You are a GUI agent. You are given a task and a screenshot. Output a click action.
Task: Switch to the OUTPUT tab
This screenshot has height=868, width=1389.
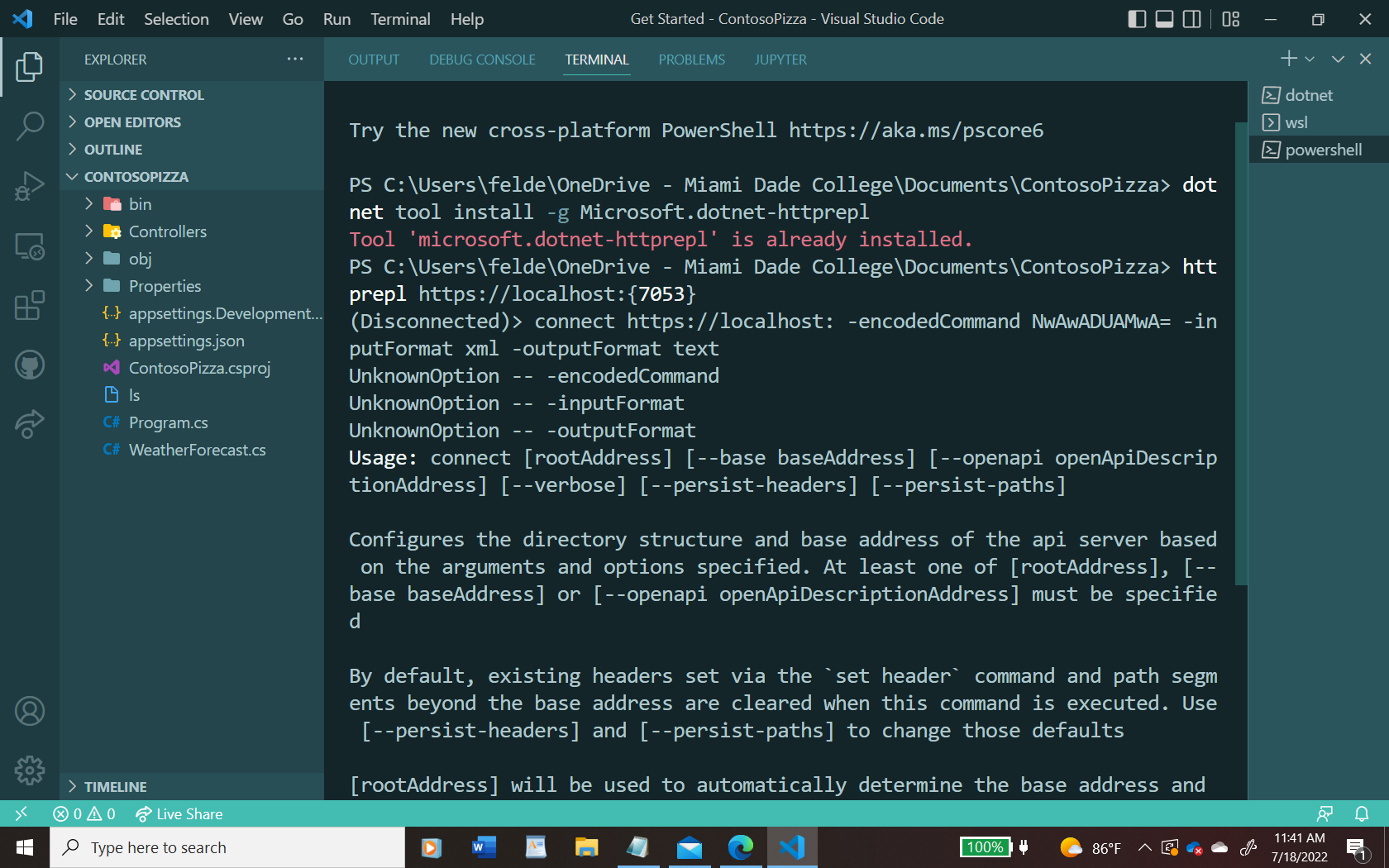[374, 60]
